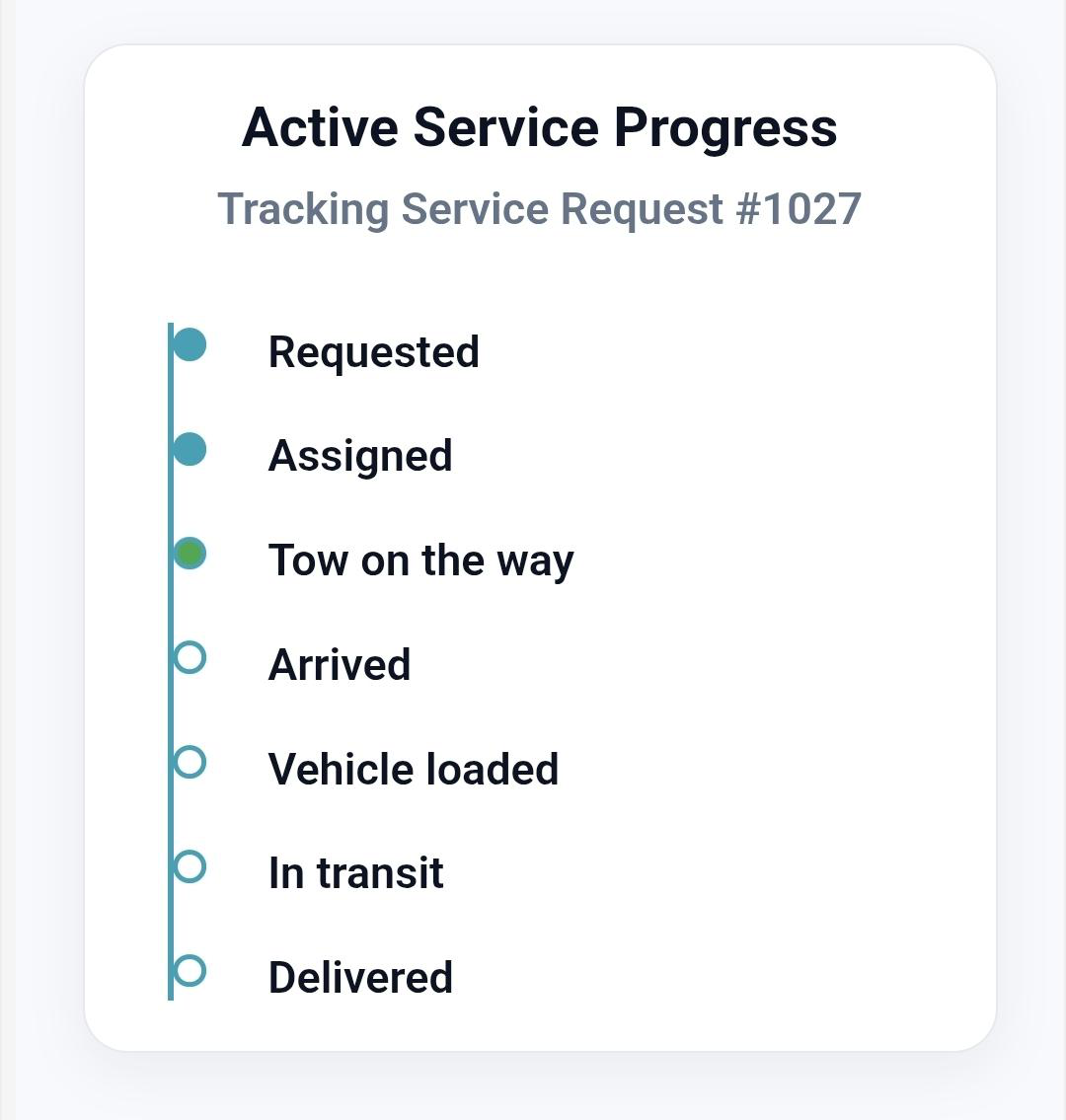Click the hollow Vehicle loaded status circle

coord(189,760)
